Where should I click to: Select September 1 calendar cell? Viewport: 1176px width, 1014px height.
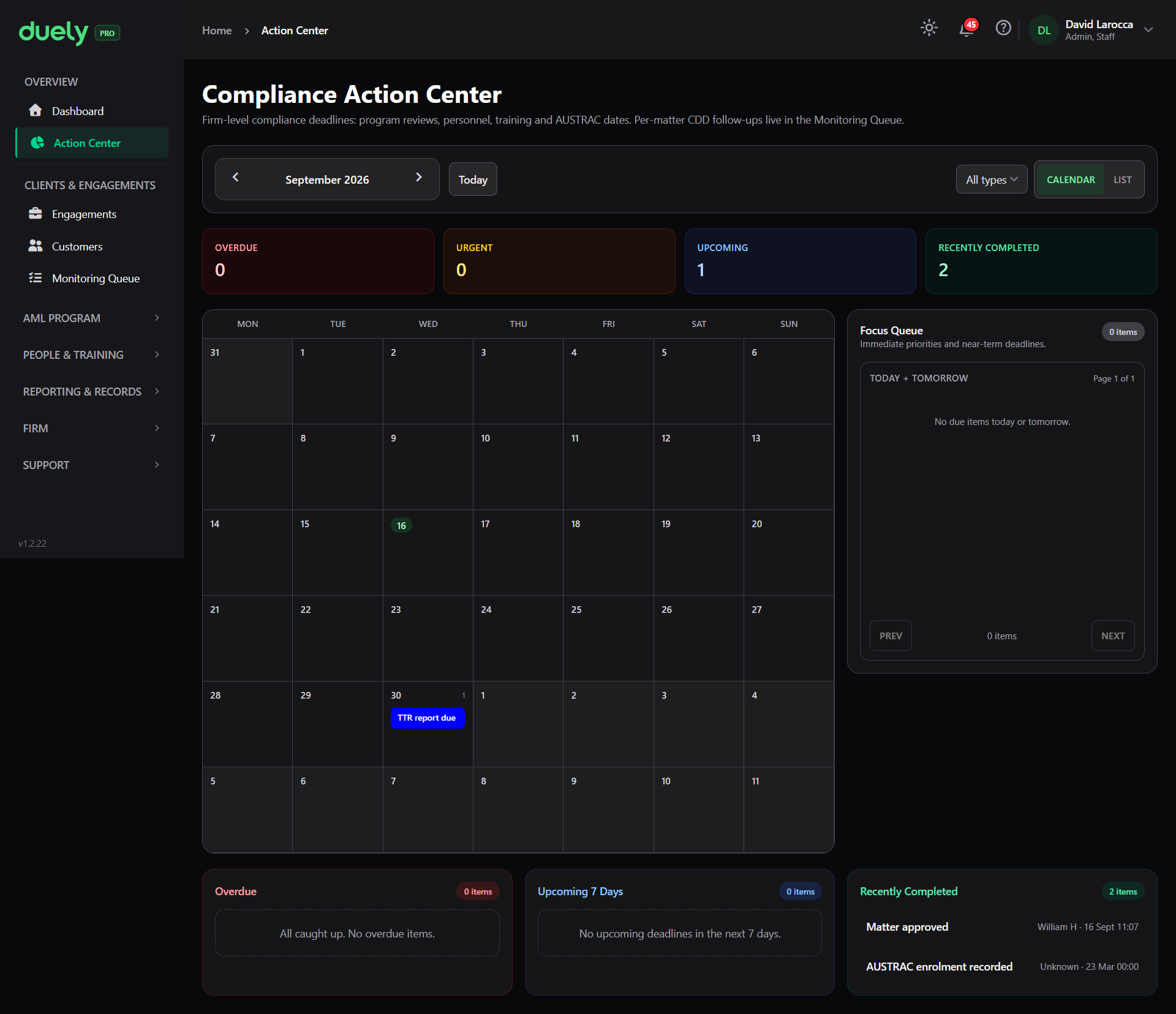click(x=337, y=381)
